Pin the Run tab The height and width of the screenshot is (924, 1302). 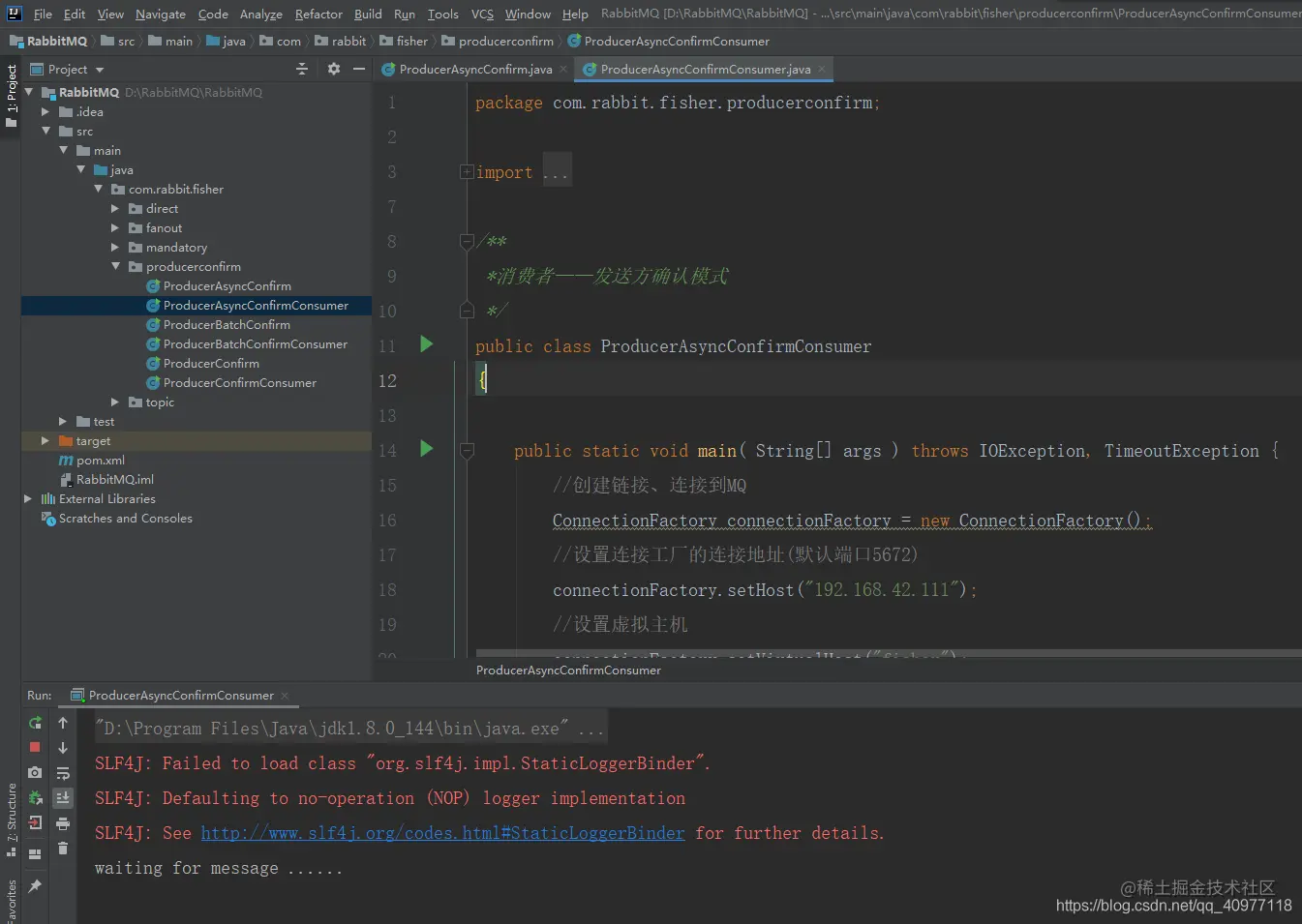coord(35,885)
